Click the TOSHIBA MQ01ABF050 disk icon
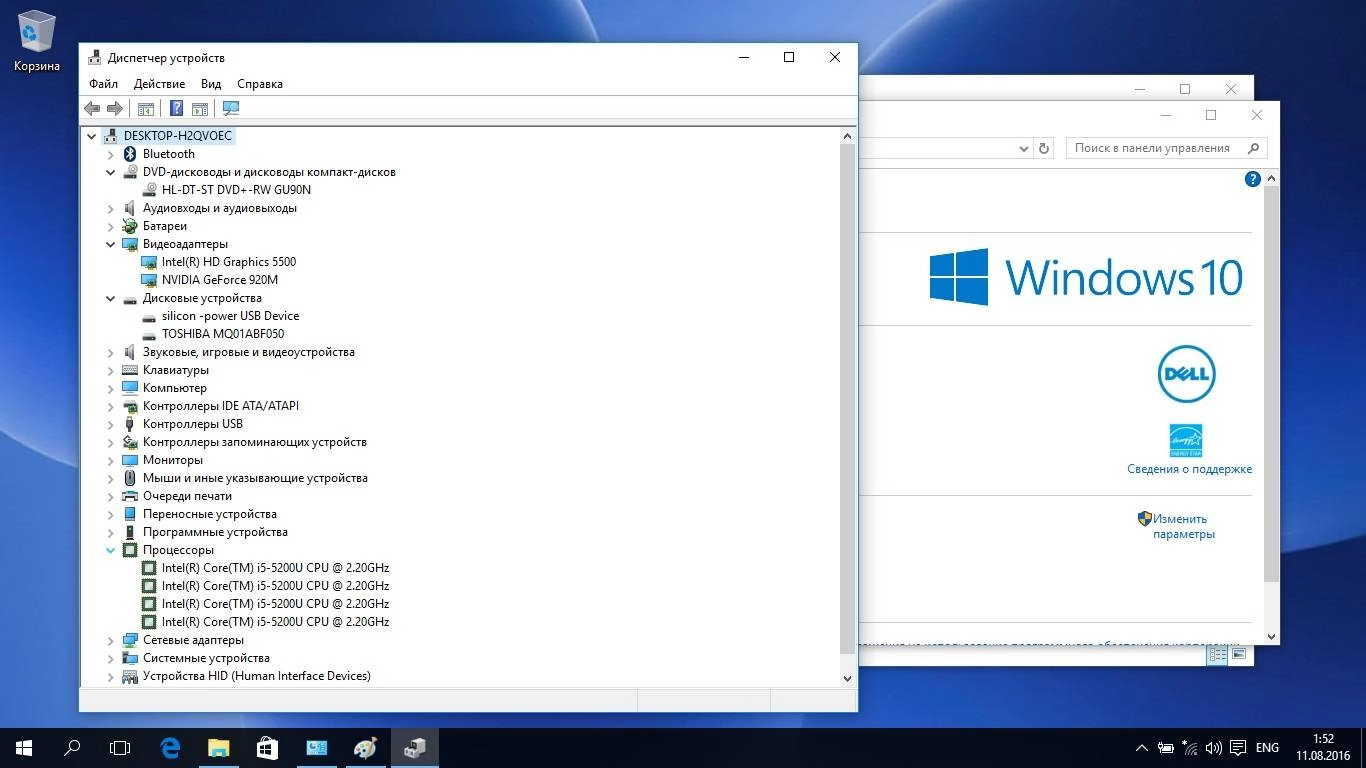 (149, 334)
